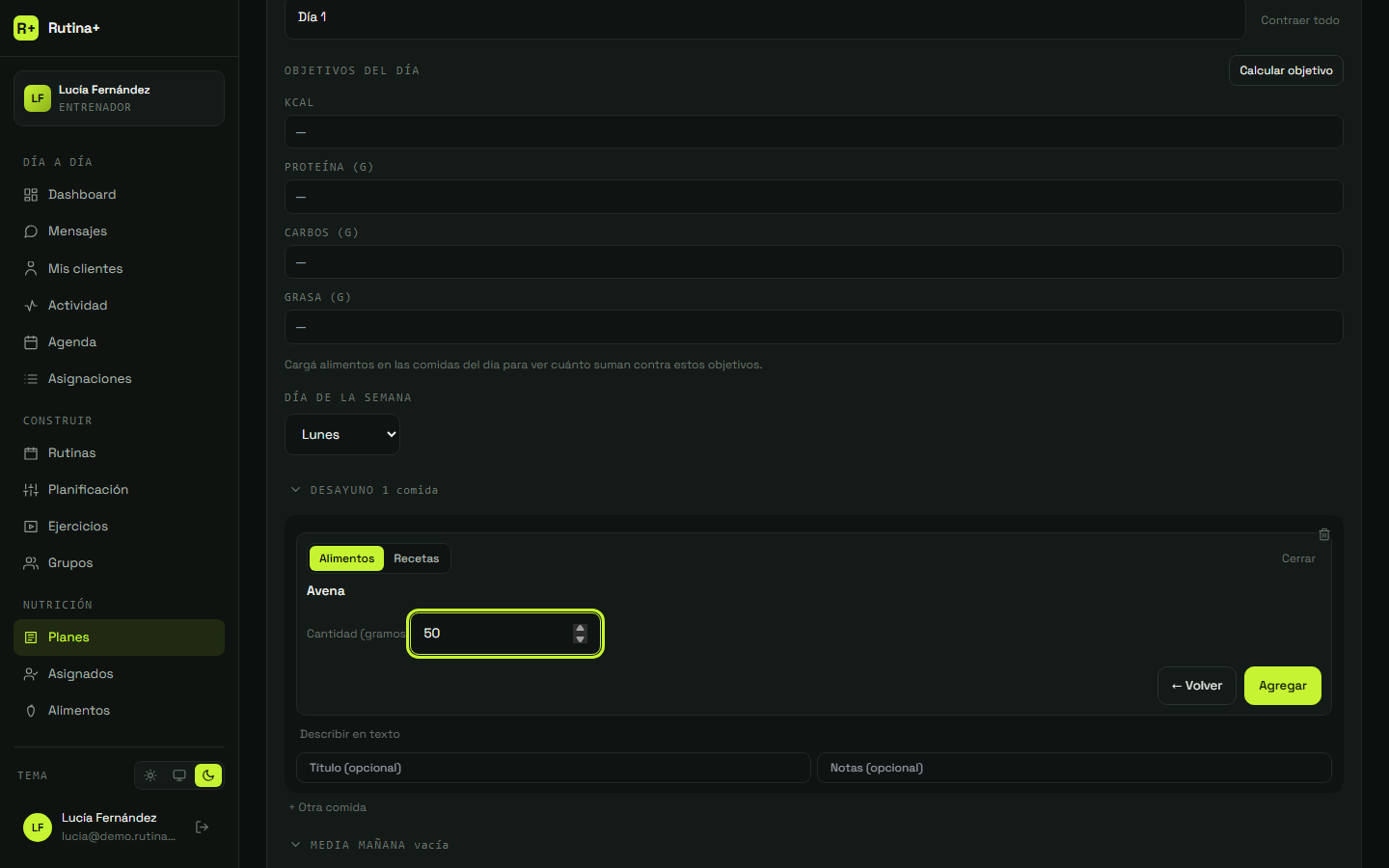Focus the Título (opcional) field
This screenshot has width=1389, height=868.
coord(554,768)
